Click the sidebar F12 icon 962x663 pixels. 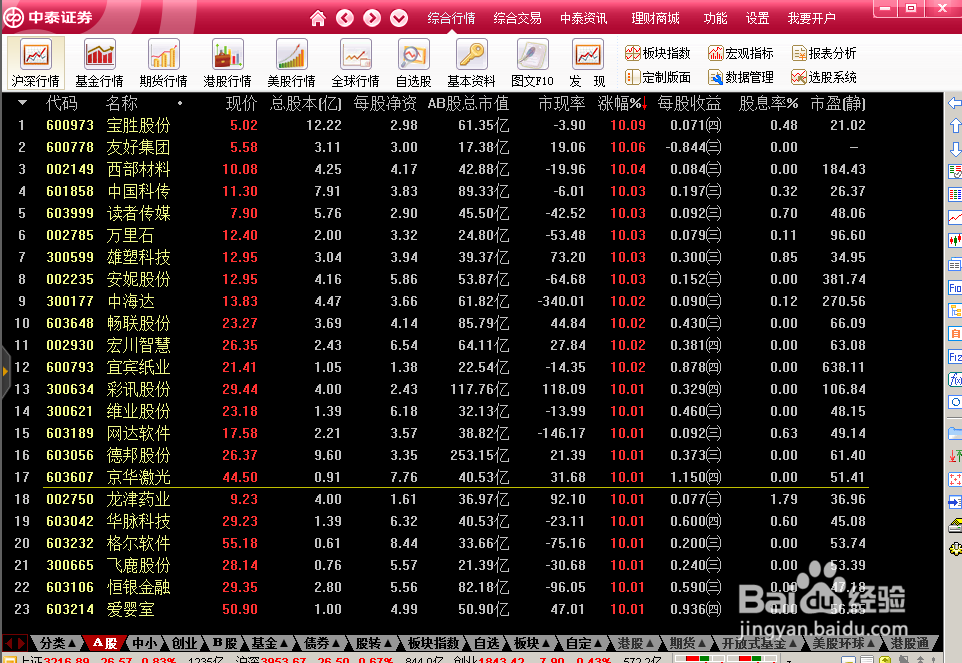tap(955, 357)
